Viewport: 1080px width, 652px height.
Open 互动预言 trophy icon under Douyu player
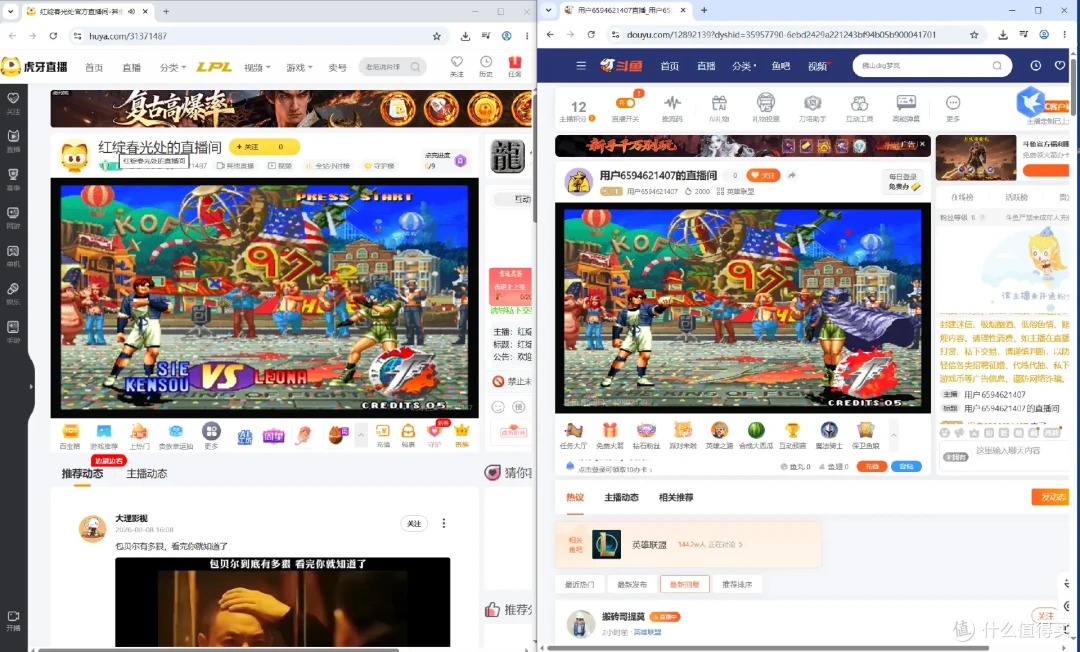point(793,435)
